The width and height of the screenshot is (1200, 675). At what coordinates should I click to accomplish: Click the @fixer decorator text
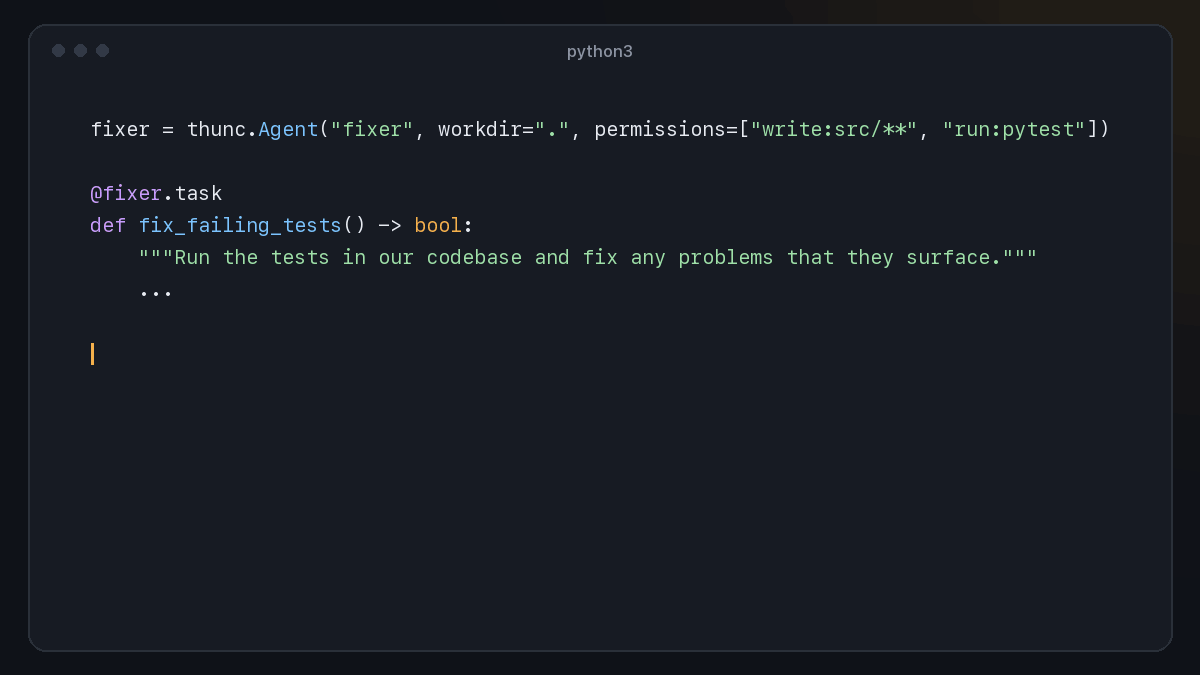tap(126, 193)
